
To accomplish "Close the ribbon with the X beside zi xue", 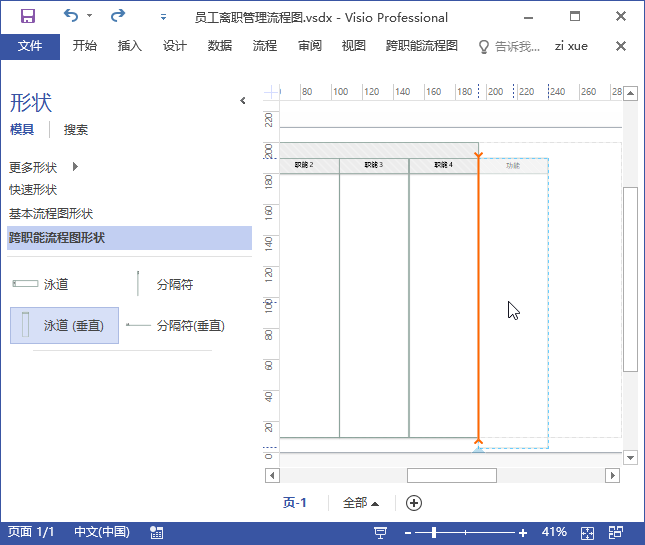I will [621, 46].
